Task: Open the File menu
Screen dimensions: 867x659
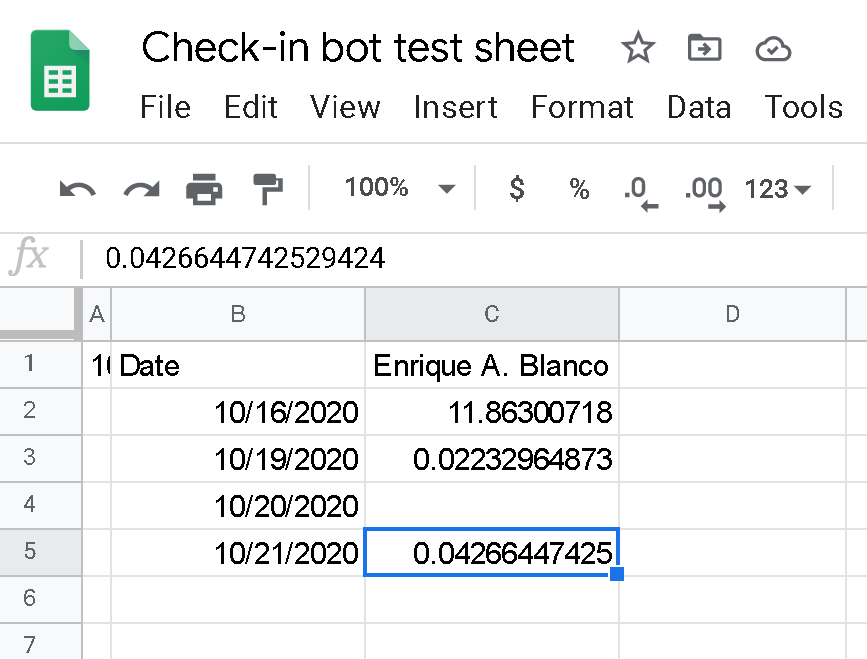Action: [165, 107]
